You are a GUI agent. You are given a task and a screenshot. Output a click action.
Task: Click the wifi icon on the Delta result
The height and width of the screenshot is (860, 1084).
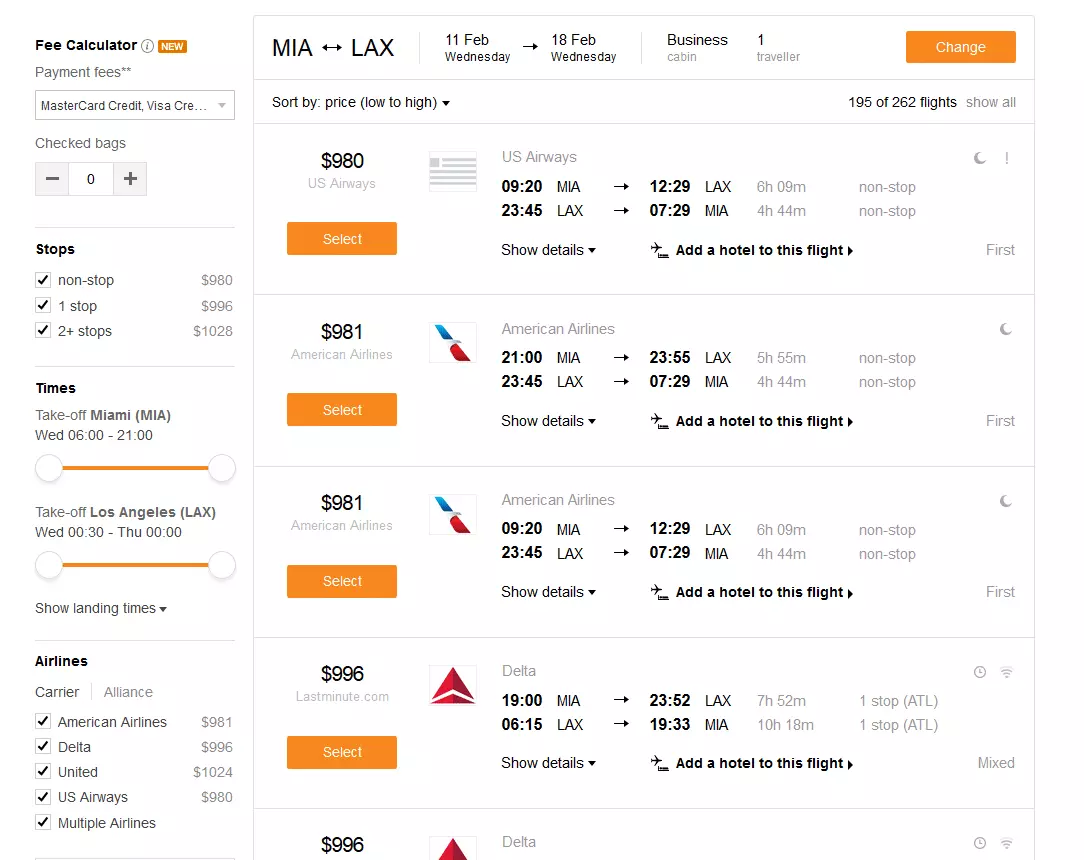pos(1006,672)
